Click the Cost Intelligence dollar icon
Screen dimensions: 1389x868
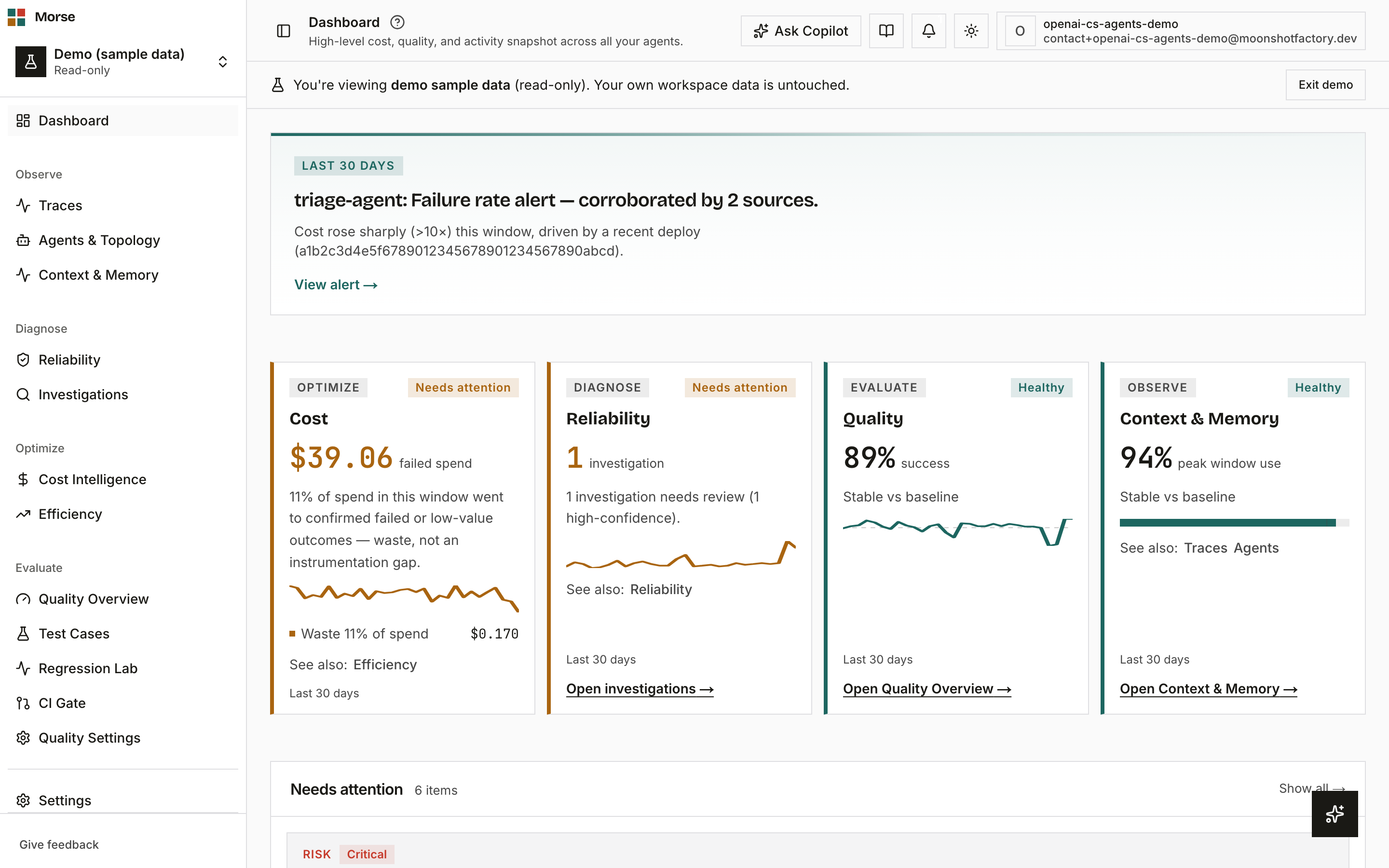point(23,479)
